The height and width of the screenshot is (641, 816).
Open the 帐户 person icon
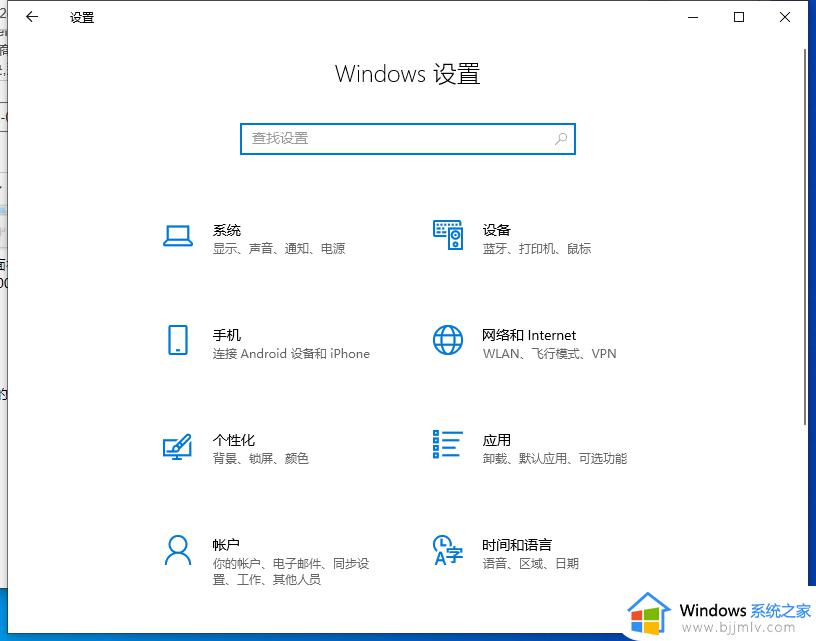coord(178,550)
